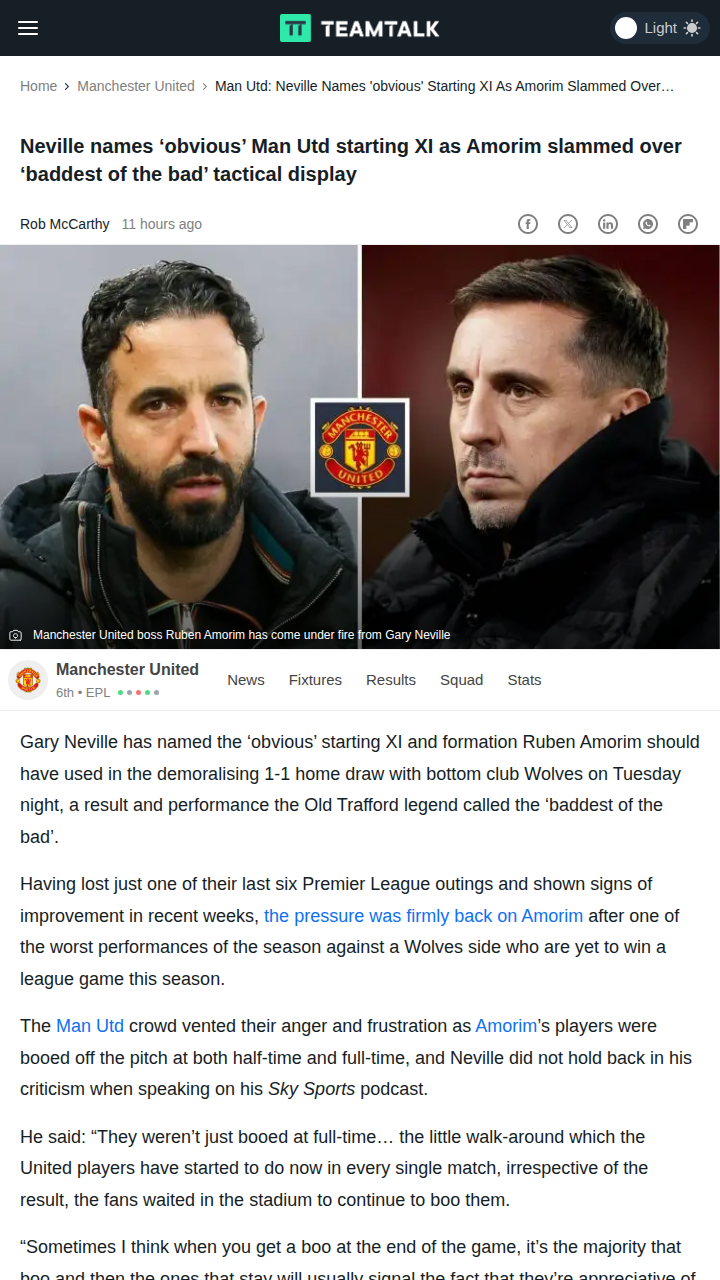Image resolution: width=720 pixels, height=1280 pixels.
Task: Switch to the Fixtures tab
Action: point(315,680)
